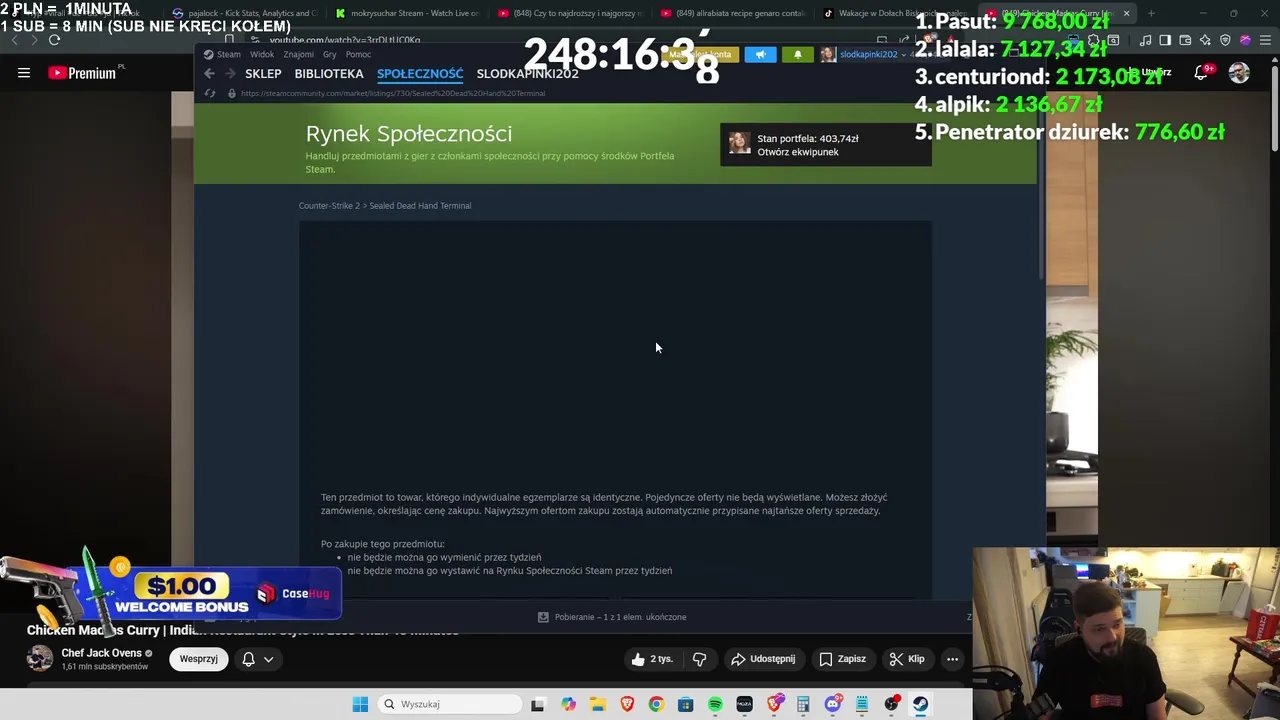Open the Widok menu in Steam
The height and width of the screenshot is (720, 1280).
(262, 54)
